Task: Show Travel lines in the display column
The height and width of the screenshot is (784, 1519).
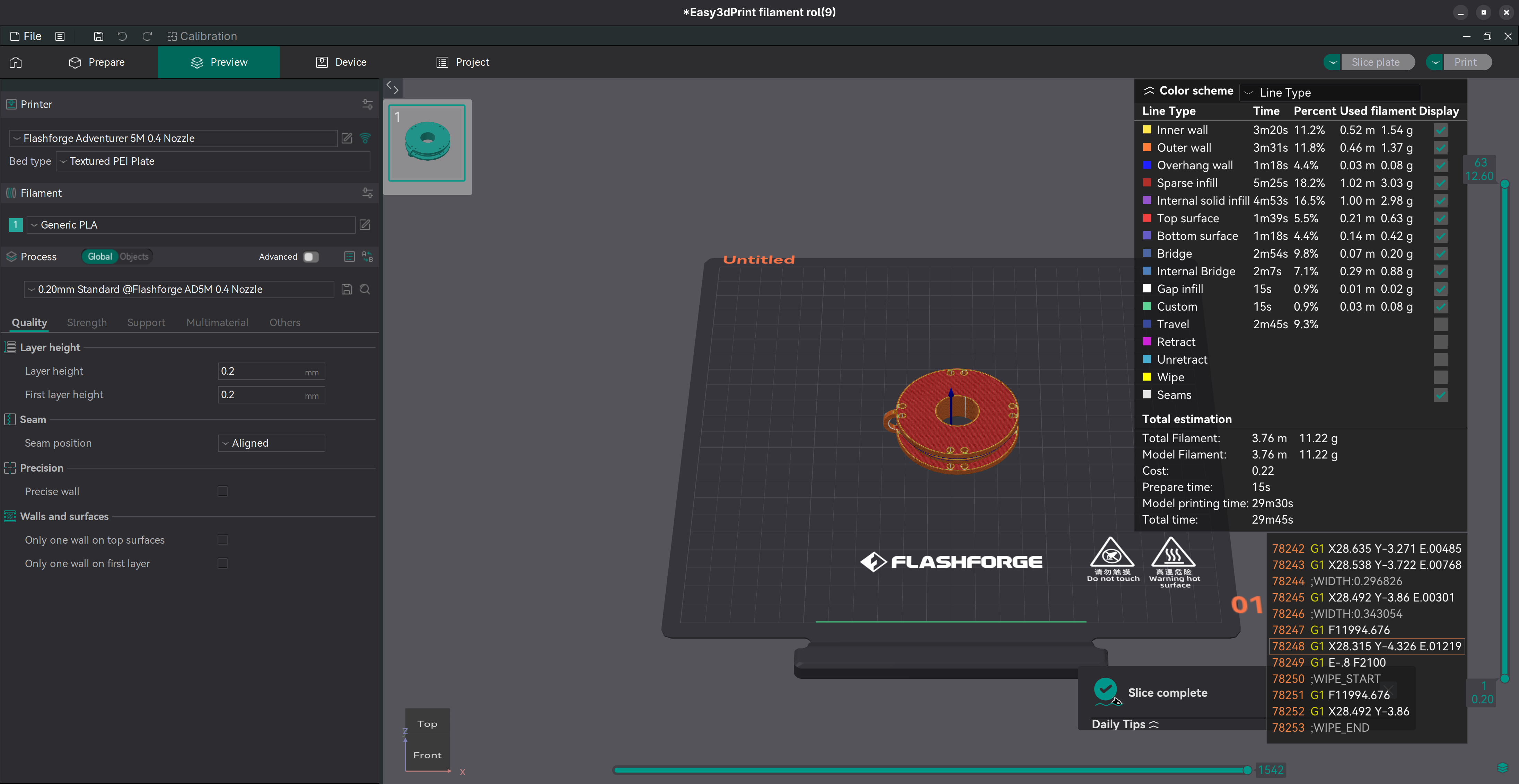Action: tap(1440, 324)
